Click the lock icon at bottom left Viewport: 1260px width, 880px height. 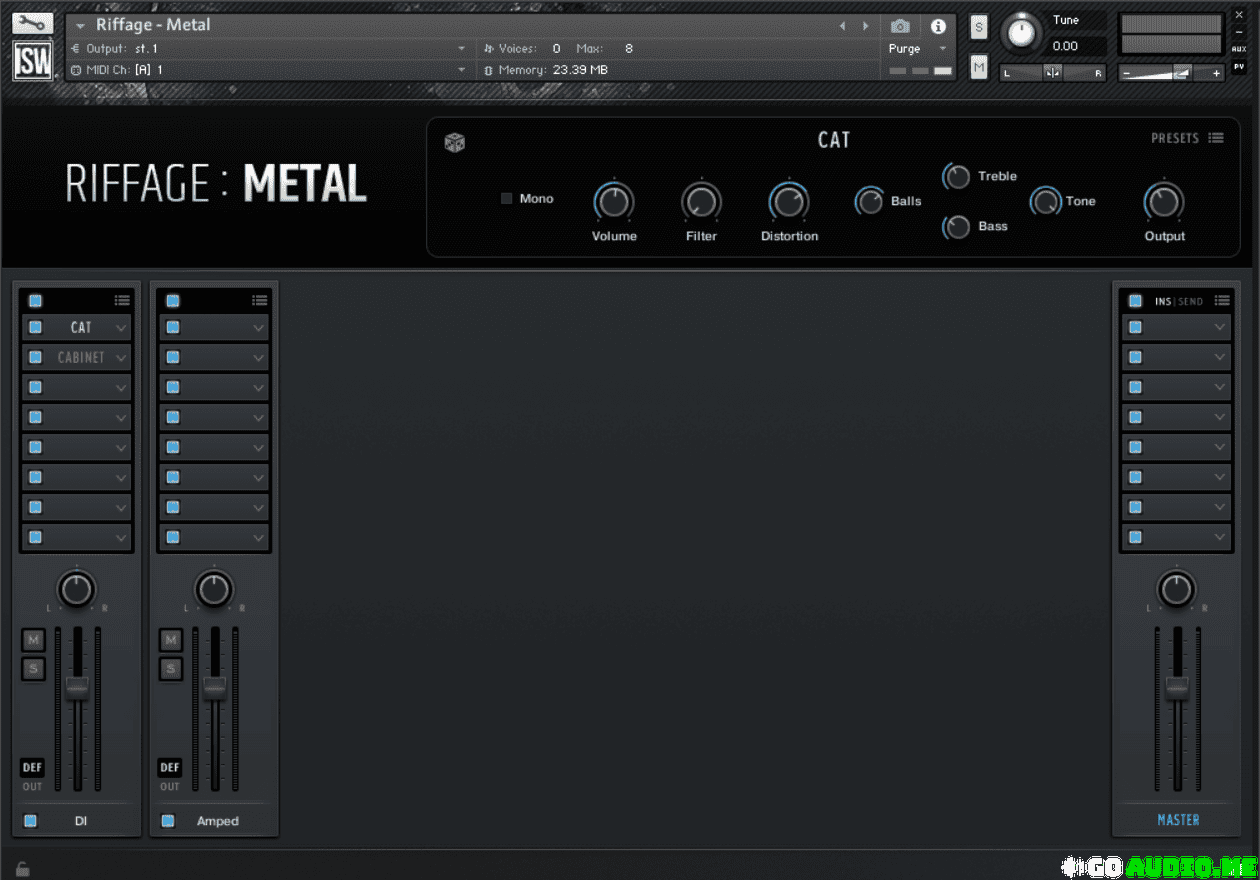pyautogui.click(x=22, y=869)
